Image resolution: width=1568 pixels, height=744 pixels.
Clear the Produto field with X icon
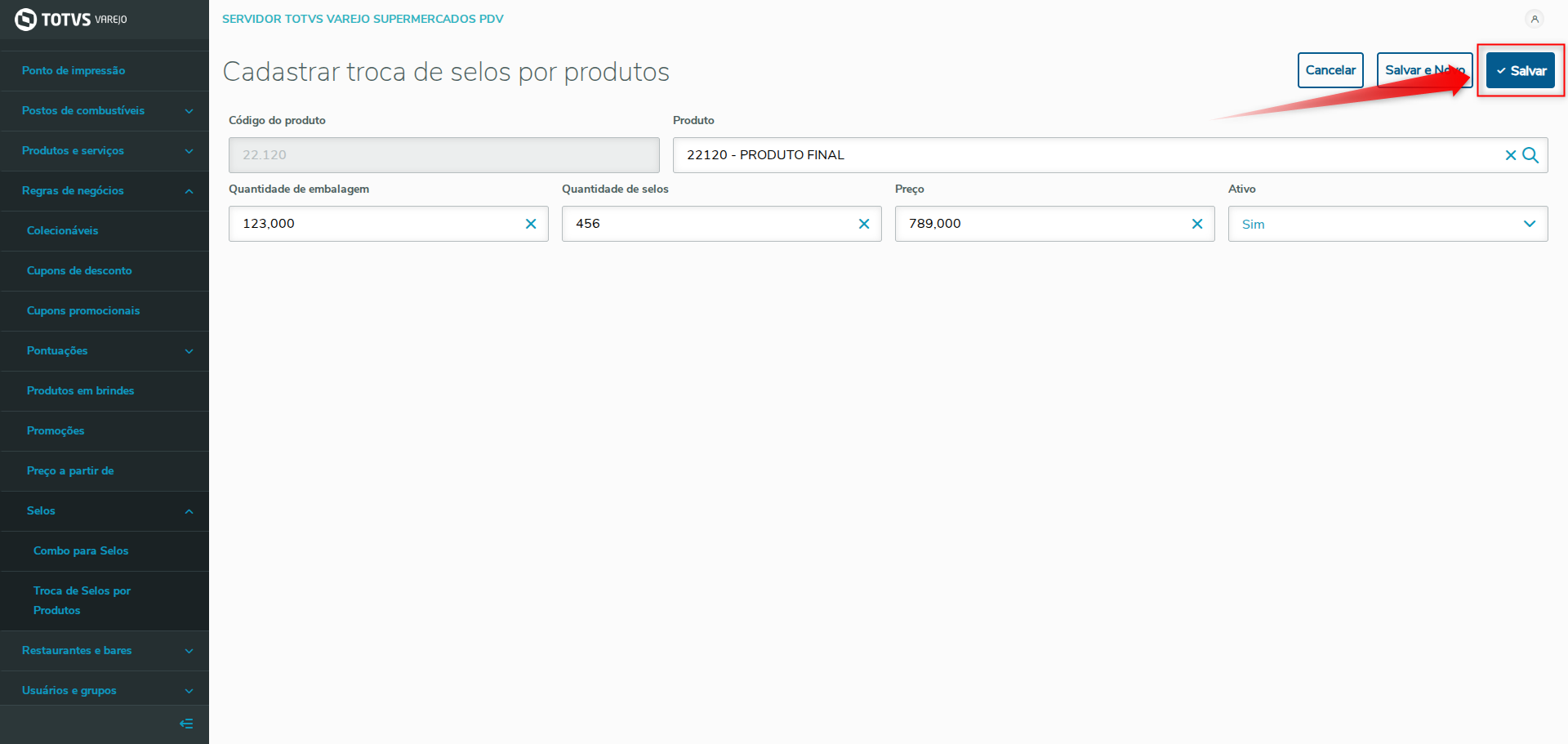1510,155
